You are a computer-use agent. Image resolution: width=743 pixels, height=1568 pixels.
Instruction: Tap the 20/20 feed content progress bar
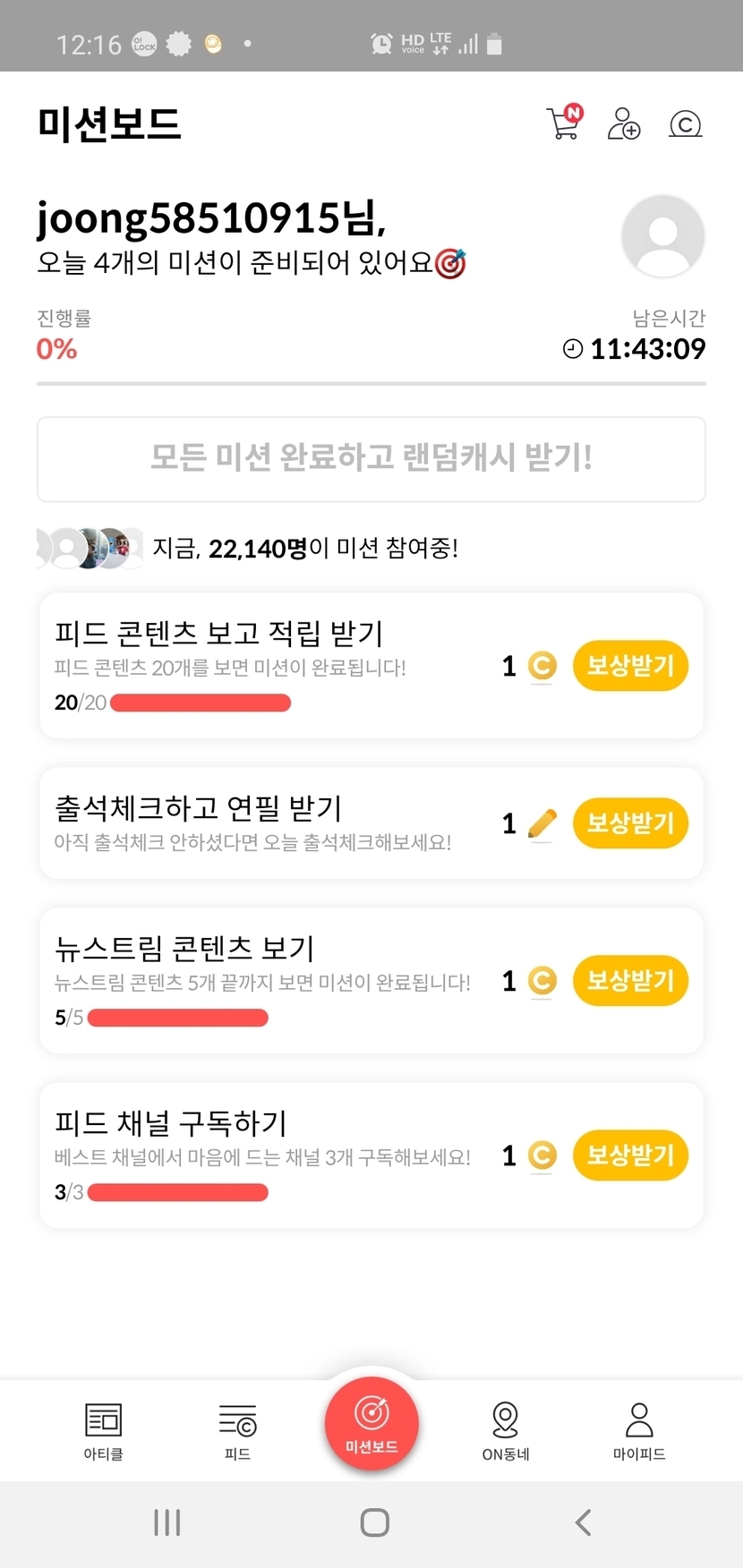[200, 703]
